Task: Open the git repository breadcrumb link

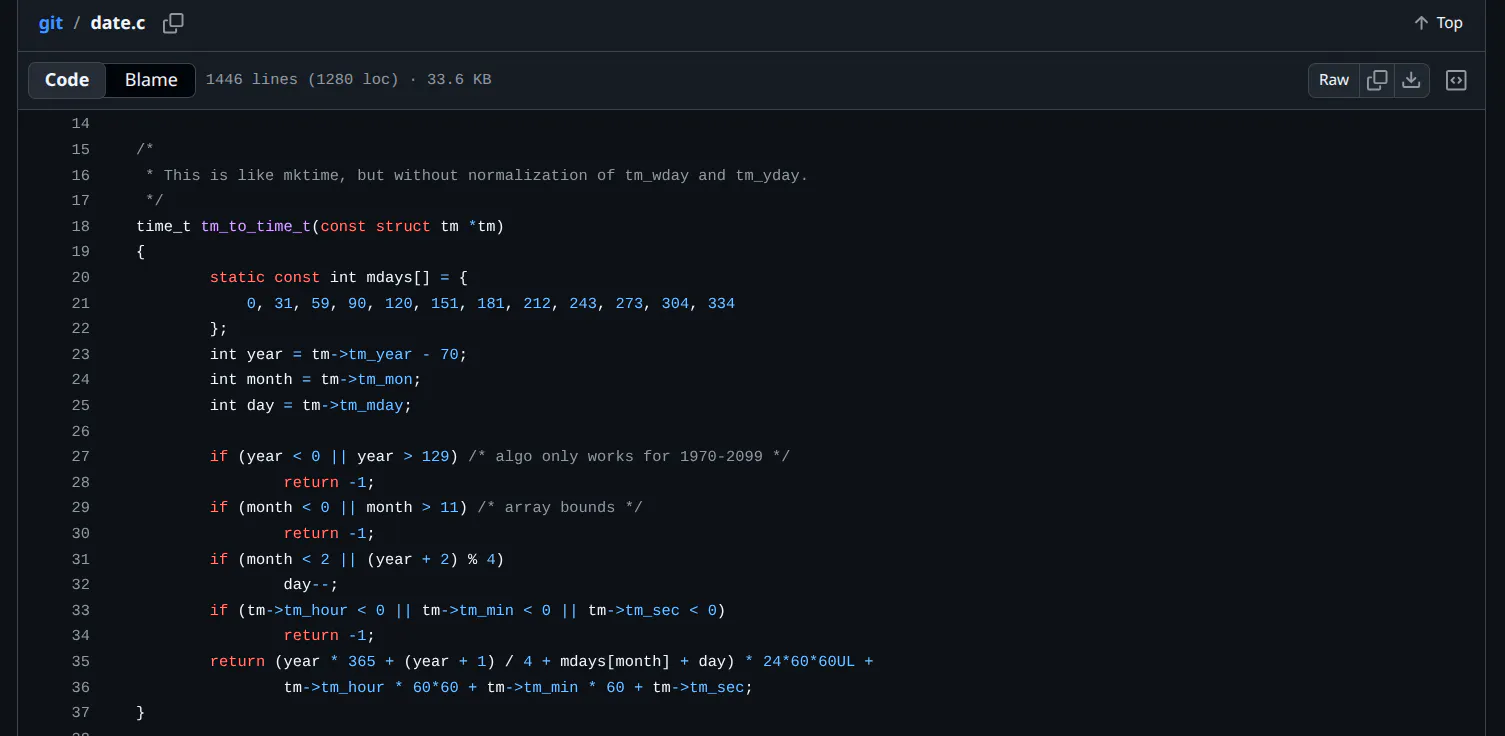Action: pyautogui.click(x=51, y=23)
